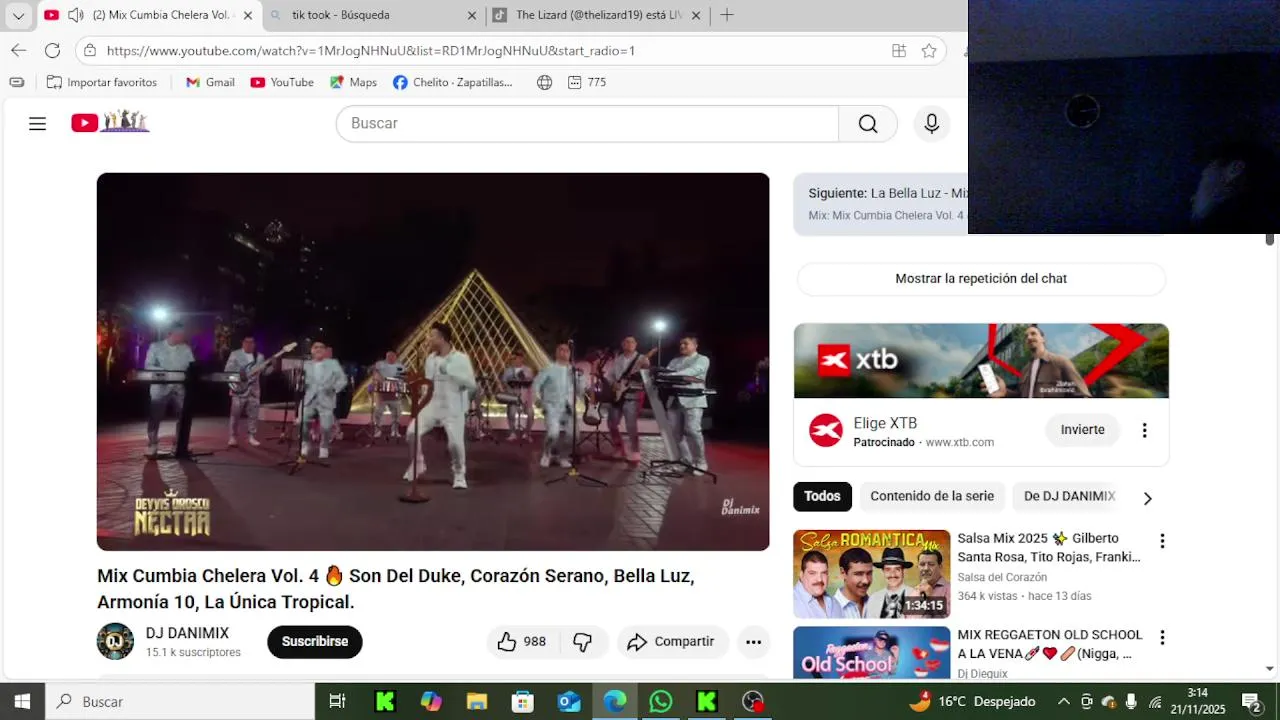Open the Siguiente La Bella Luz playlist panel
The width and height of the screenshot is (1280, 720).
pyautogui.click(x=881, y=204)
